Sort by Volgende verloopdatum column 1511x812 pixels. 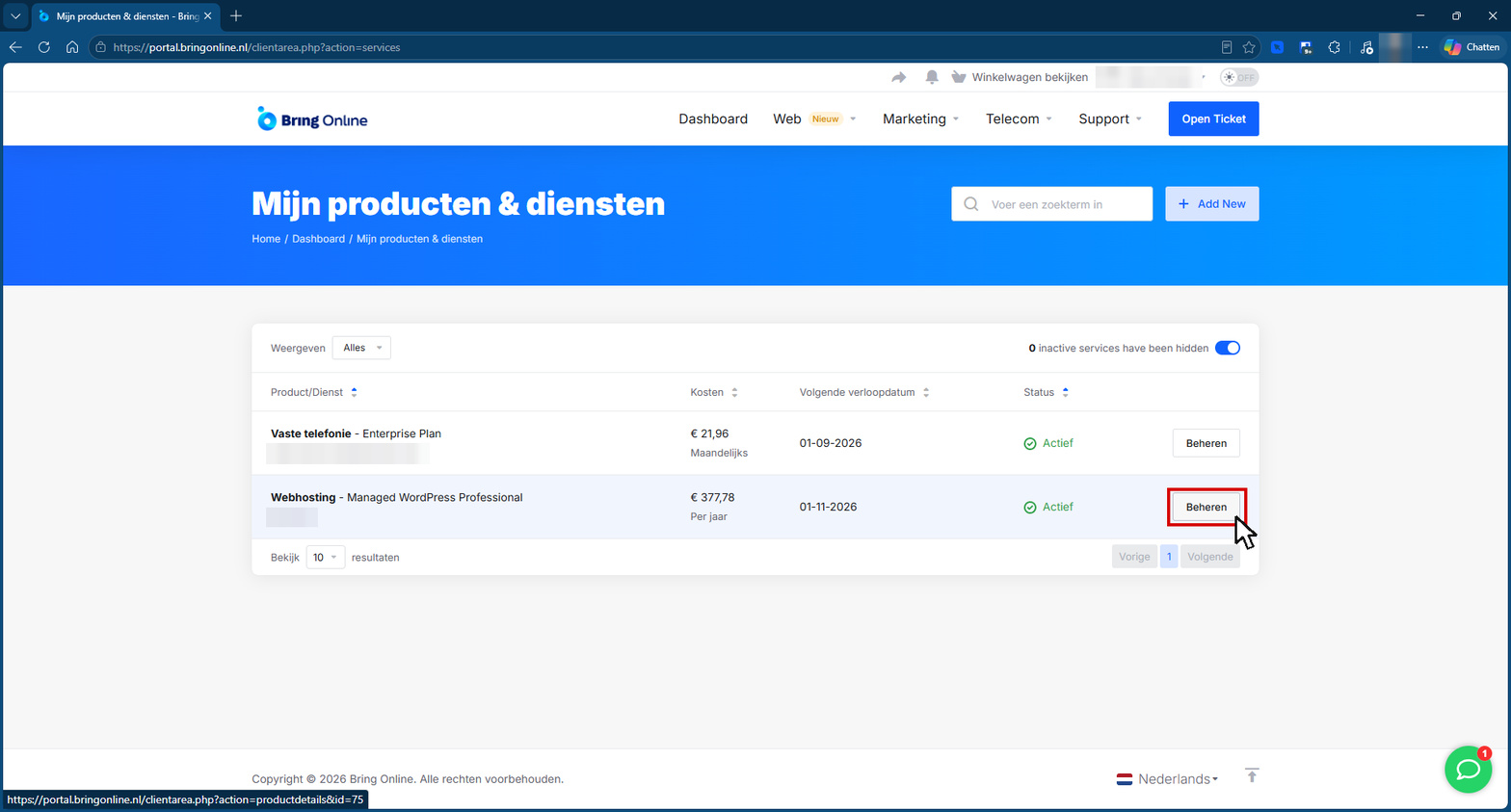pos(864,392)
